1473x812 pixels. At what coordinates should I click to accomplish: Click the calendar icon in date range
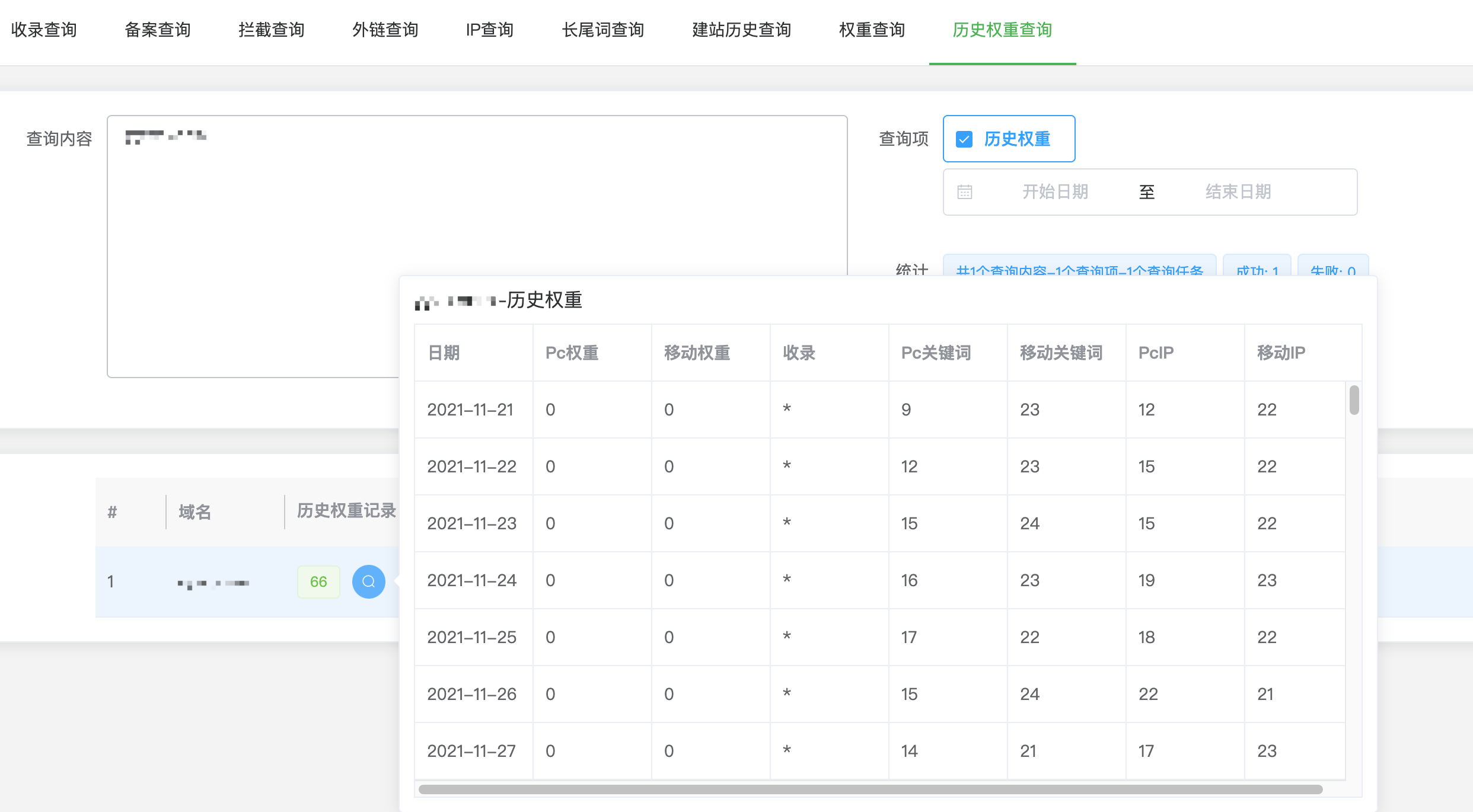[965, 192]
